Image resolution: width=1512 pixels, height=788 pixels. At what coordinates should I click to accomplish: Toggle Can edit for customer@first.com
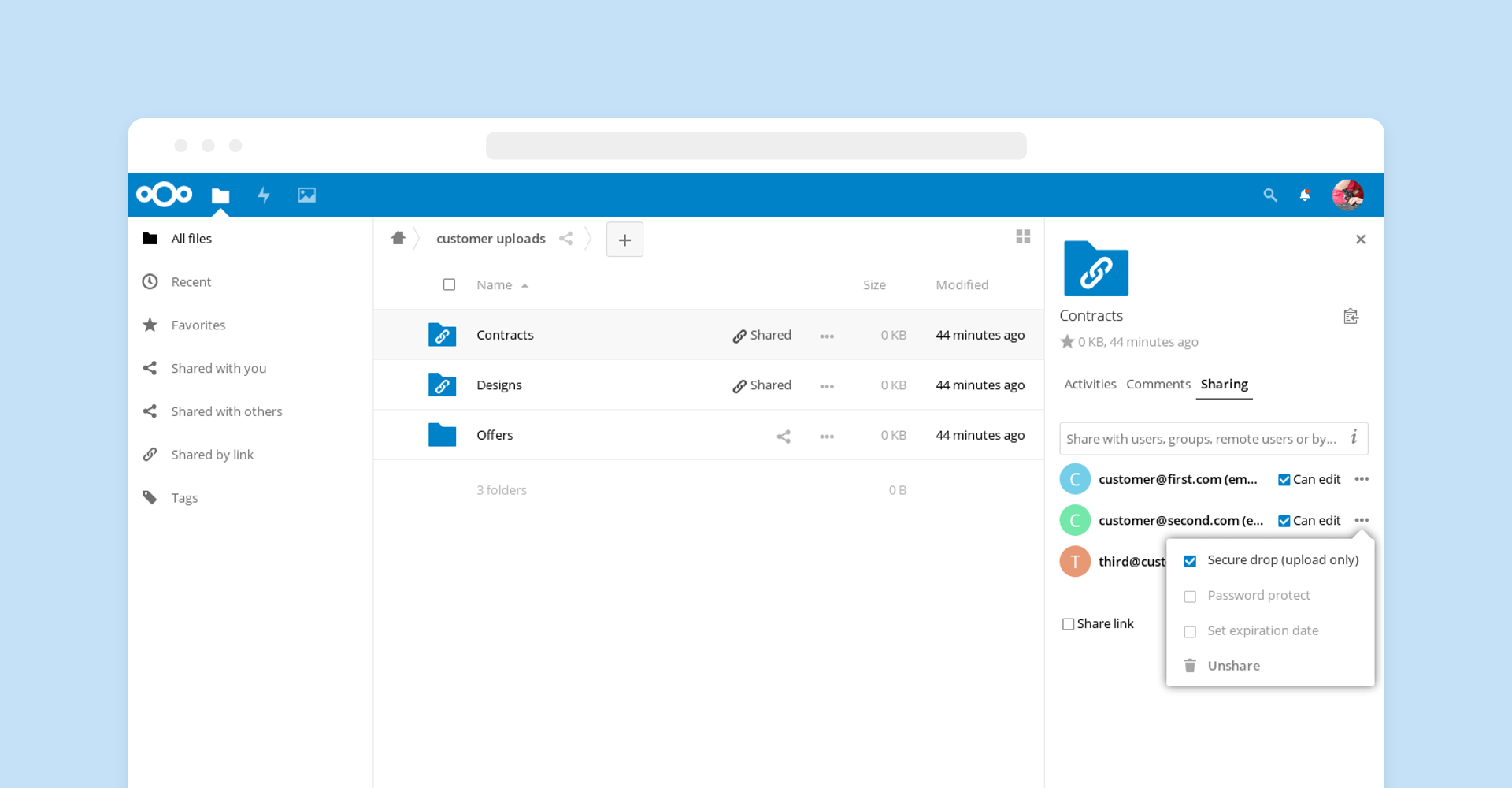(x=1284, y=480)
